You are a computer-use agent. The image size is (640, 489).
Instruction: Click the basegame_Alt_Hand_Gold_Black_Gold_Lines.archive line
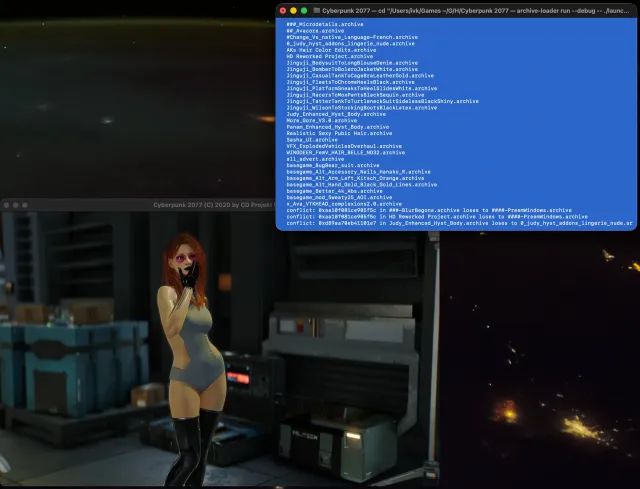tap(362, 184)
